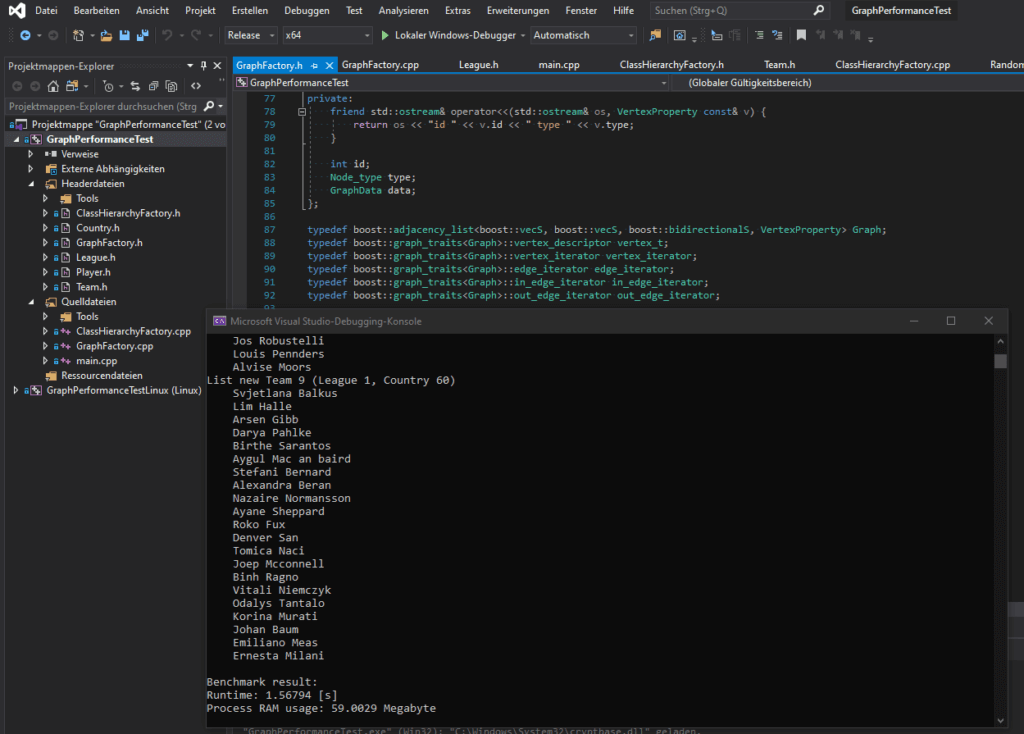This screenshot has height=734, width=1024.
Task: Start debugging with the green play icon
Action: 384,34
